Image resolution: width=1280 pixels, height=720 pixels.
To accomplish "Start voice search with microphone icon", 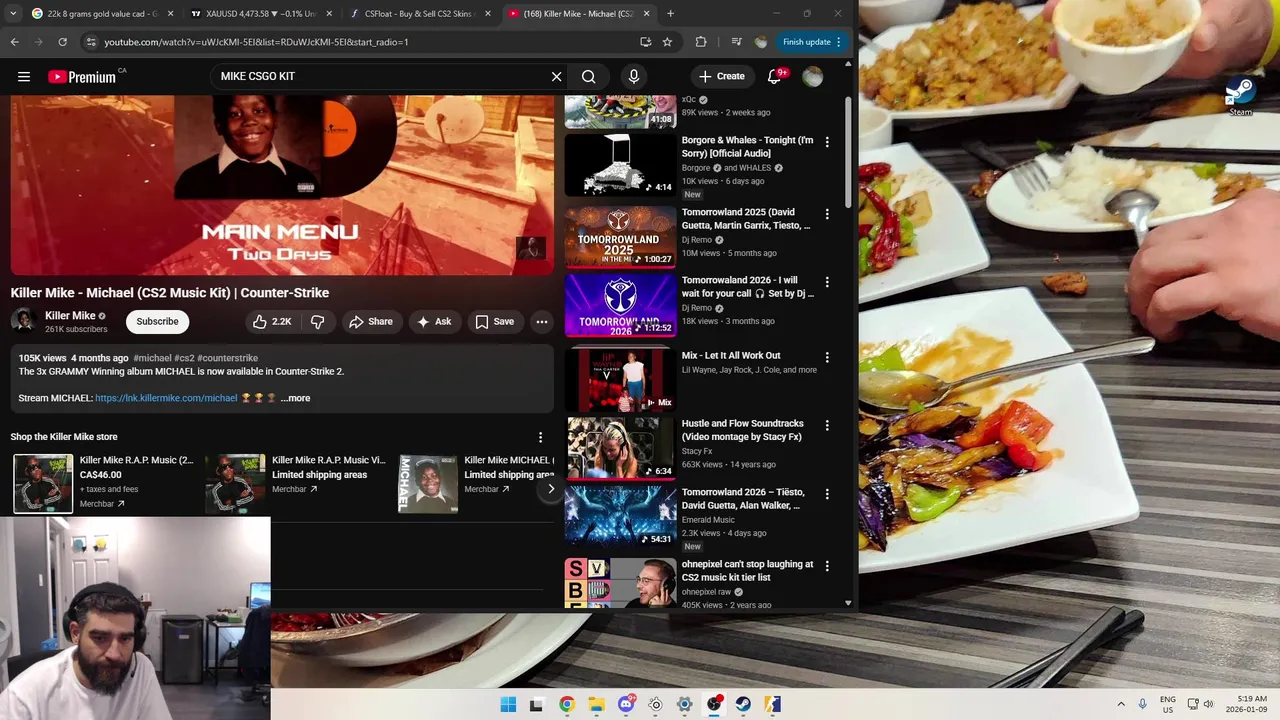I will (633, 76).
